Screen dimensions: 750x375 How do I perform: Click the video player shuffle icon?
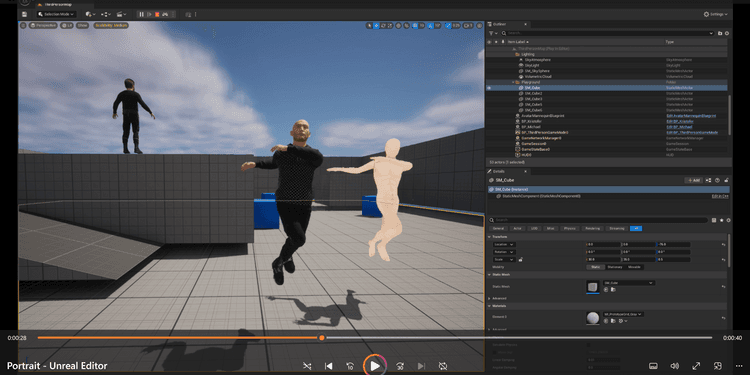coord(307,366)
